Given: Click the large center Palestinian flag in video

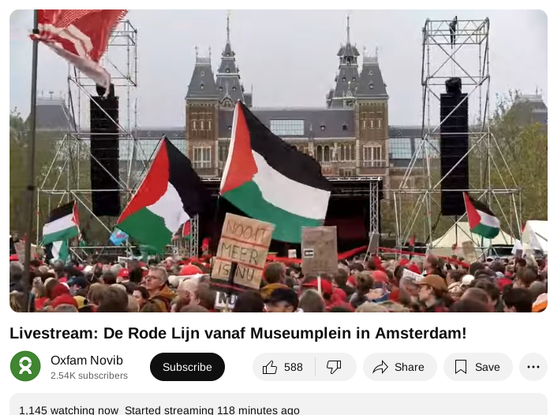Looking at the screenshot, I should (x=274, y=173).
